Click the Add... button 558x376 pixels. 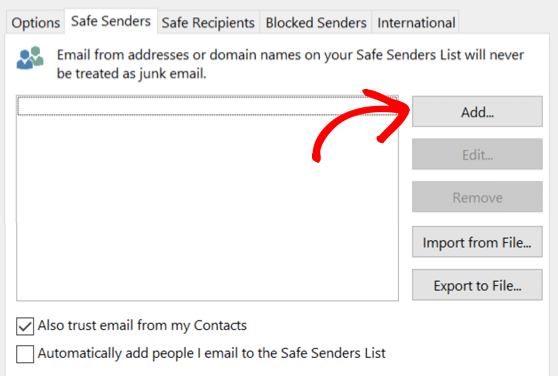coord(477,112)
